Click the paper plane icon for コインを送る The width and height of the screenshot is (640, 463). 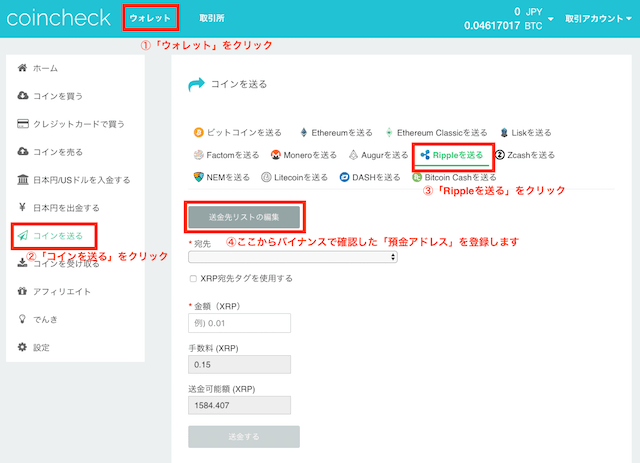coord(22,235)
